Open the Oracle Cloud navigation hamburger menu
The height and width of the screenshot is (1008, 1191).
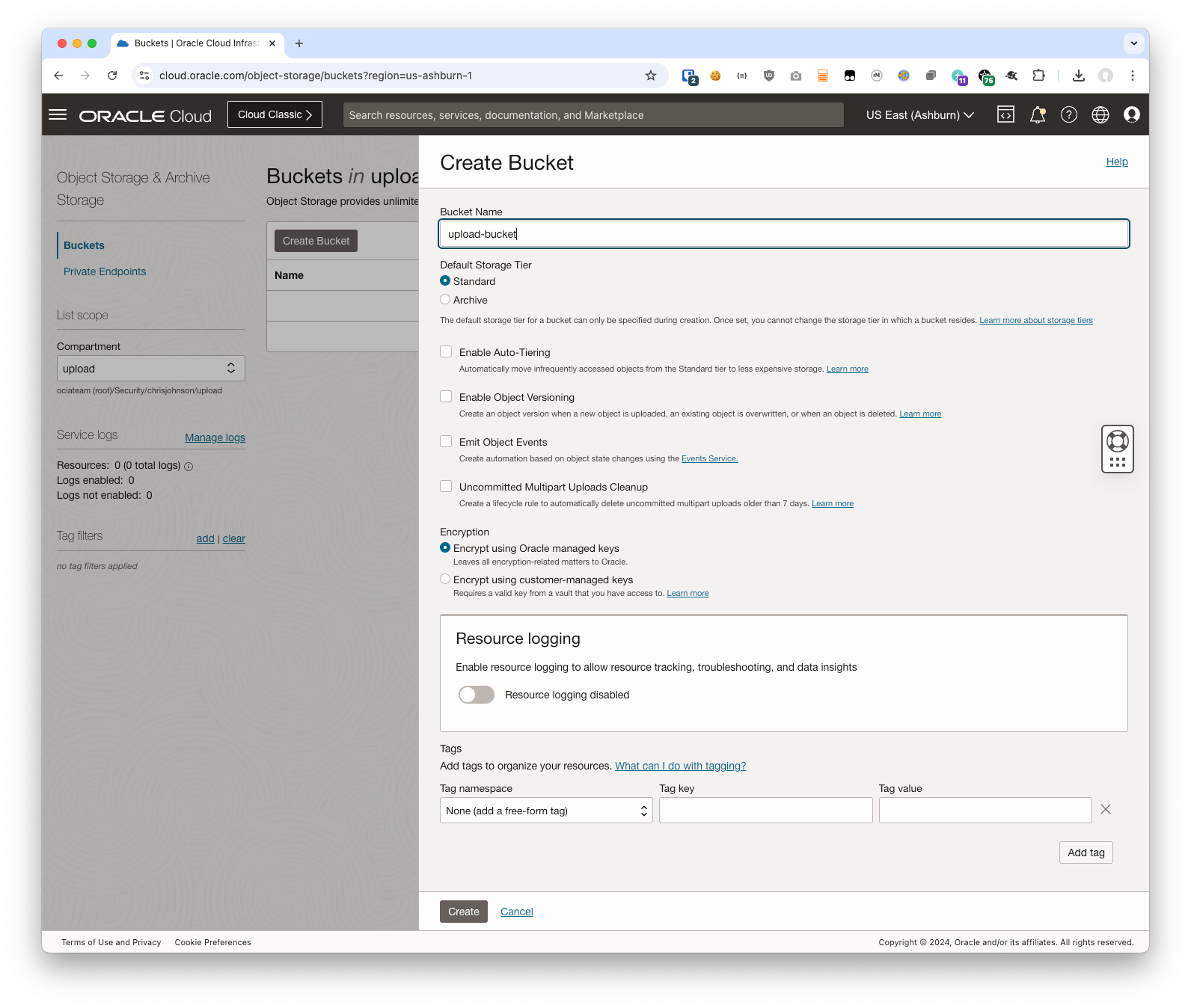click(58, 114)
